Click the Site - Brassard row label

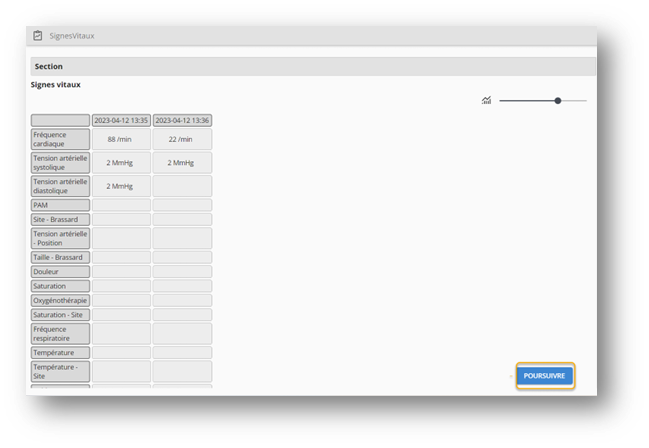[60, 219]
